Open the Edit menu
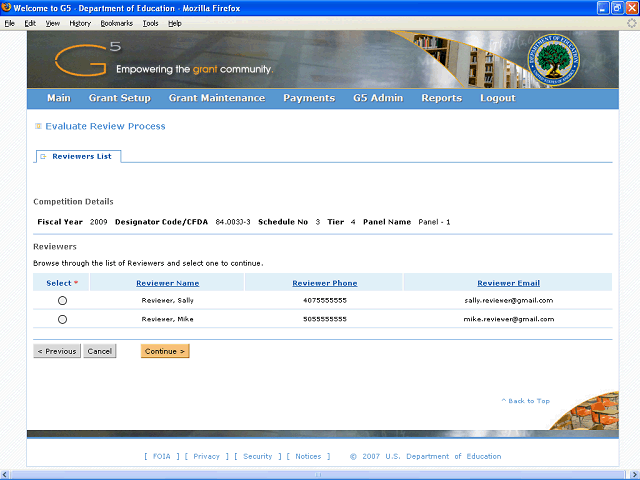 click(x=30, y=23)
